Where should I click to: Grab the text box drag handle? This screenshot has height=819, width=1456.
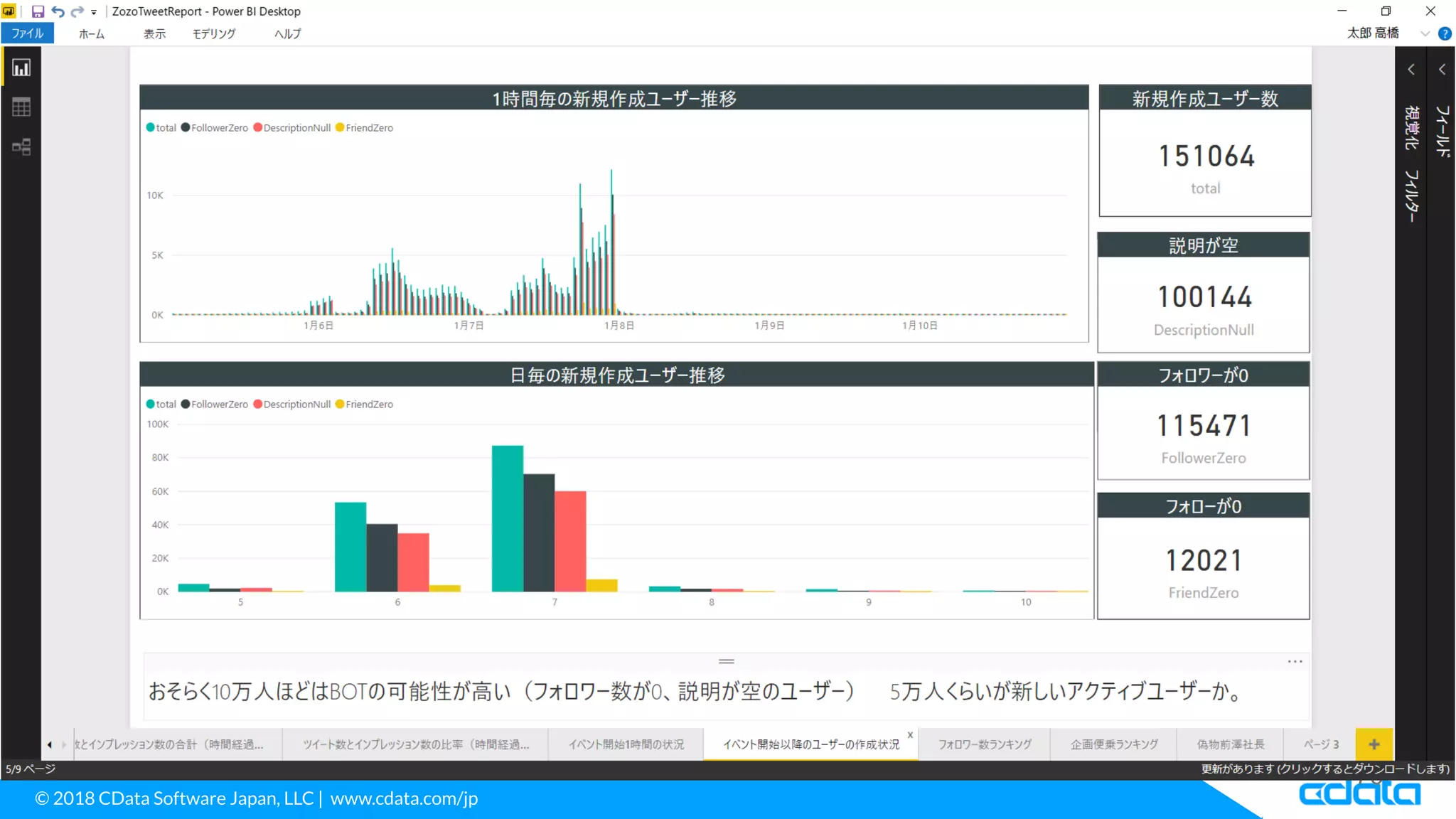(x=726, y=661)
